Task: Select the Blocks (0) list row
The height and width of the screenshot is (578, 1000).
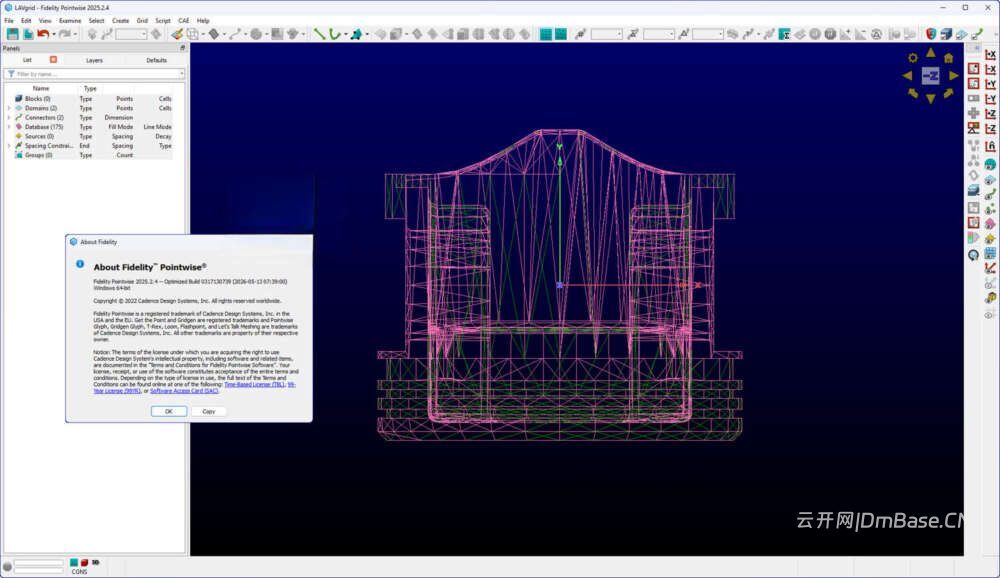Action: (94, 99)
